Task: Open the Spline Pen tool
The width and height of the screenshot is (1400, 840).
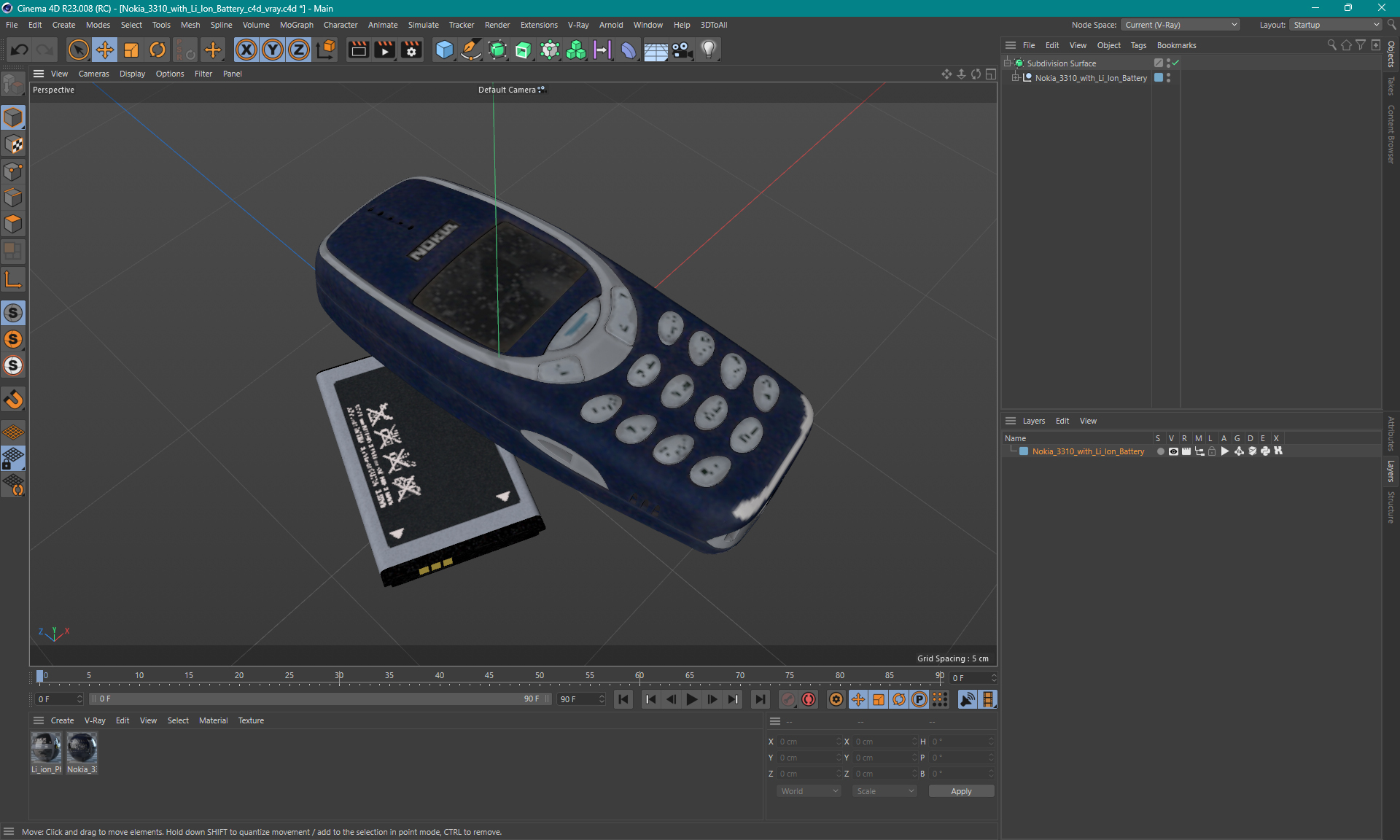Action: 471,50
